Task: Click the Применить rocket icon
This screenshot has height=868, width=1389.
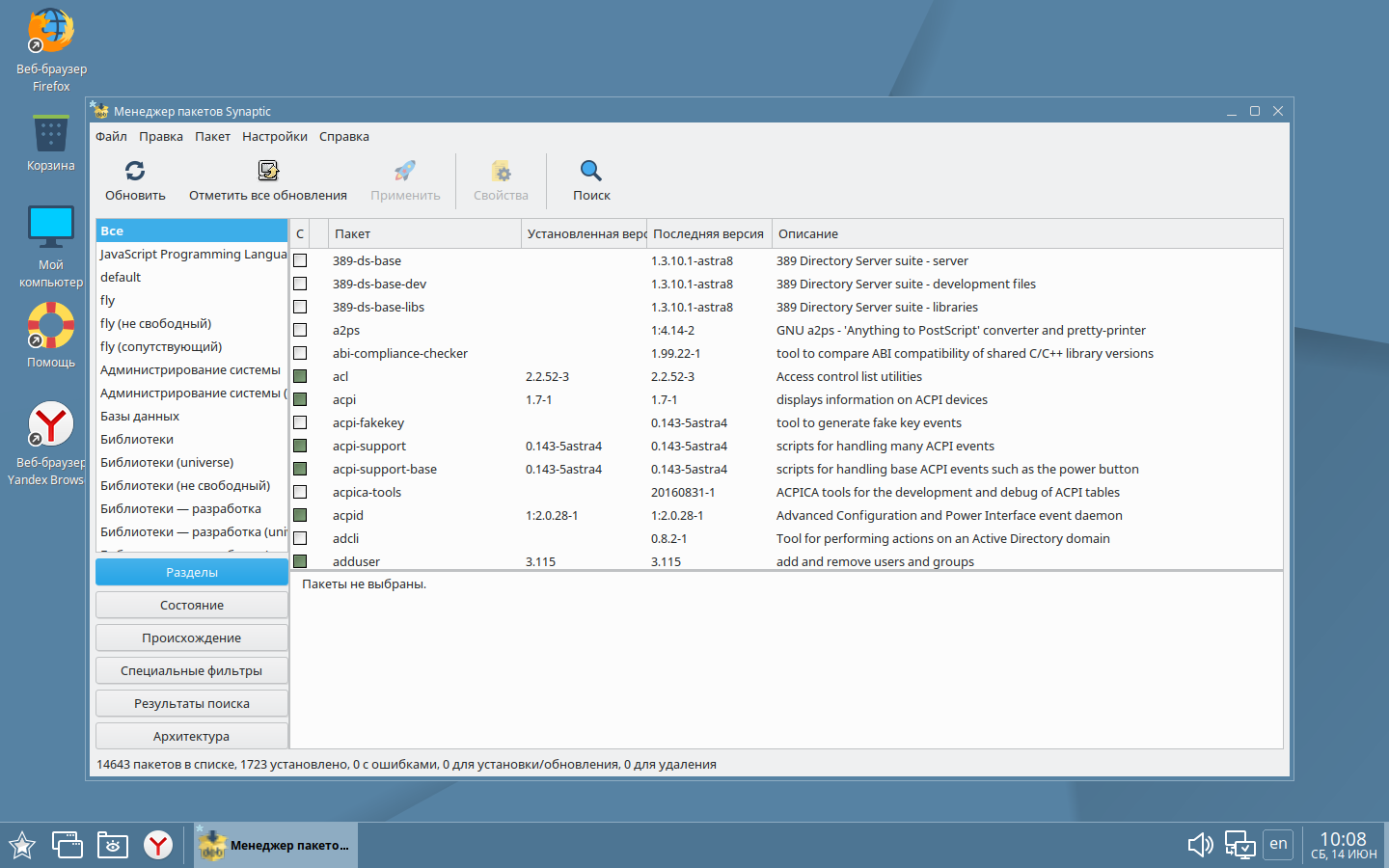Action: [x=405, y=171]
